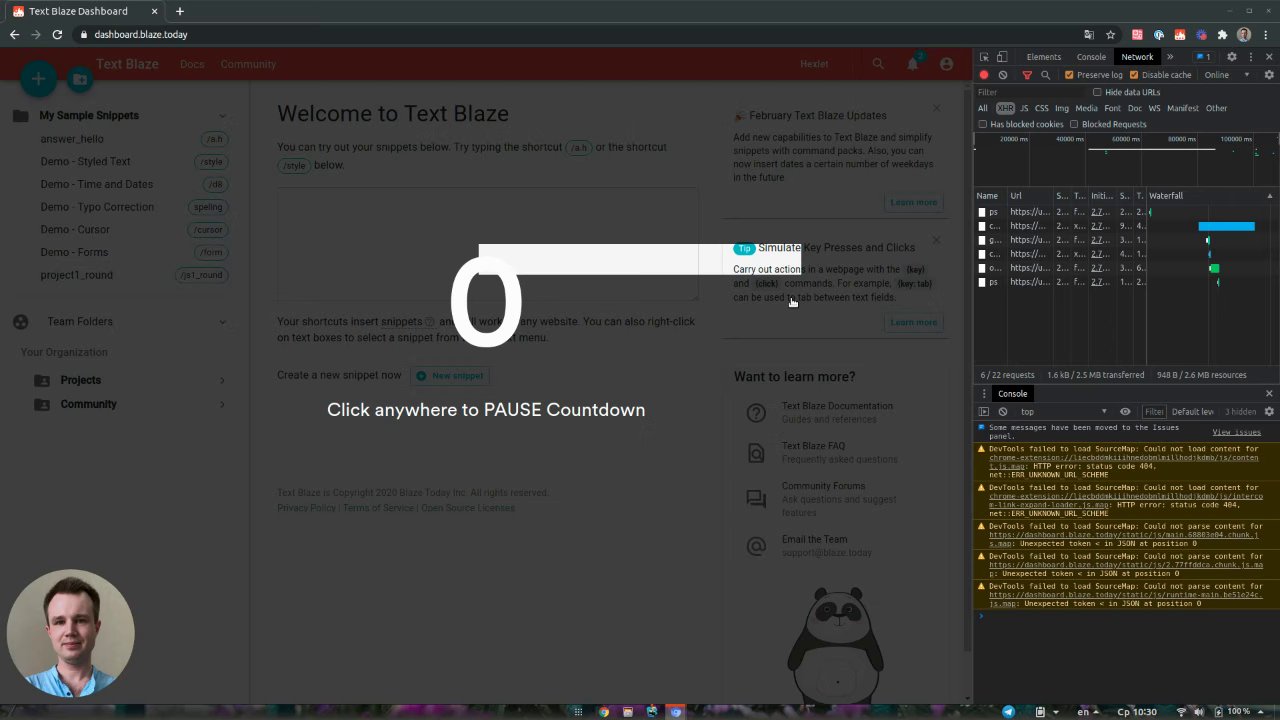
Task: Expand the Projects folder arrow
Action: click(222, 380)
